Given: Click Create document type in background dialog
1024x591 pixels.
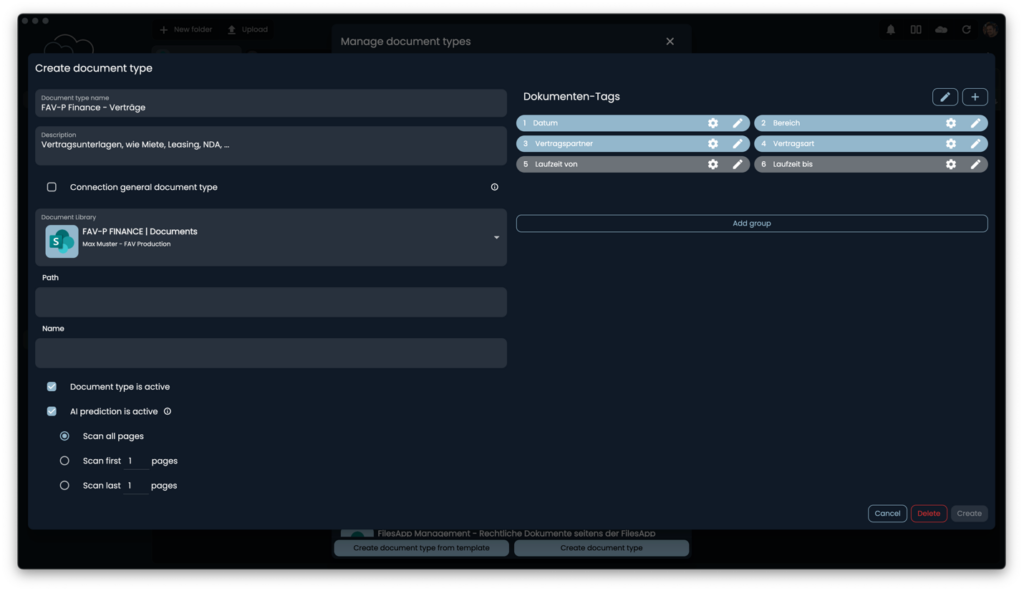Looking at the screenshot, I should click(601, 548).
